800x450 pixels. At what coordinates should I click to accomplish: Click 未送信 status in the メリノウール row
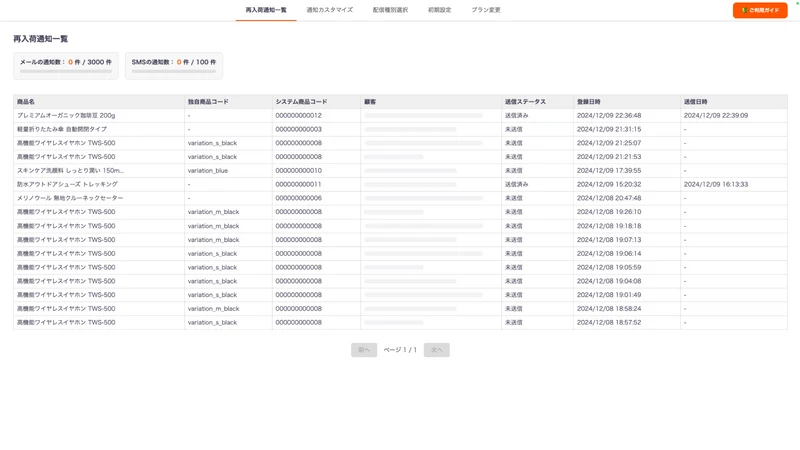[x=514, y=198]
